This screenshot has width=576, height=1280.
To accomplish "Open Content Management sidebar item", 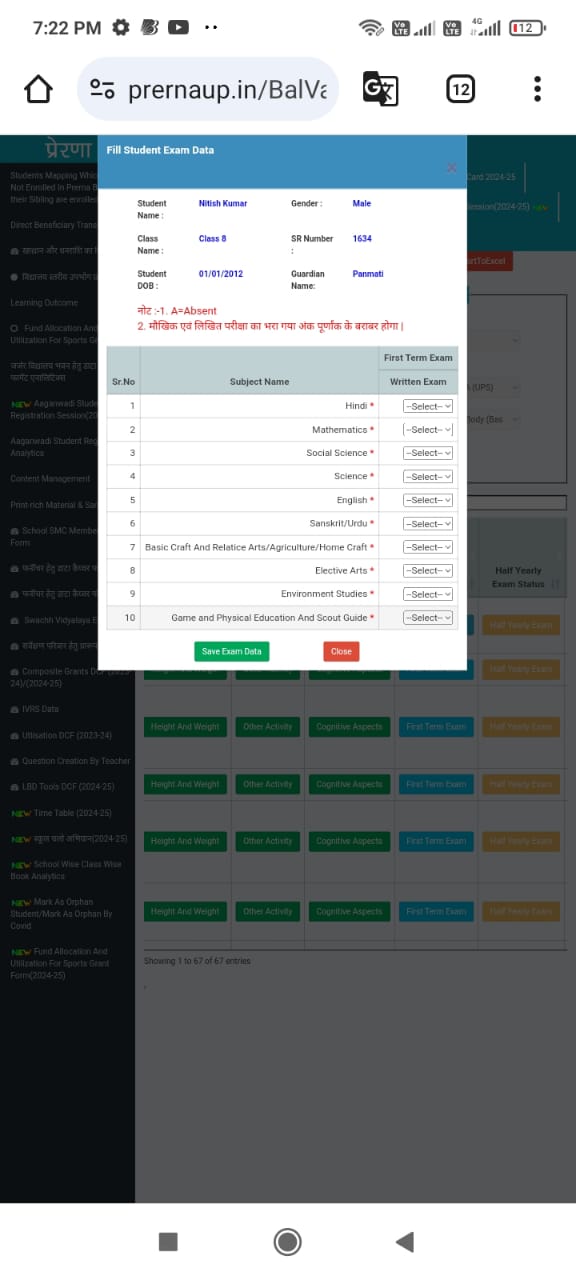I will (x=50, y=479).
